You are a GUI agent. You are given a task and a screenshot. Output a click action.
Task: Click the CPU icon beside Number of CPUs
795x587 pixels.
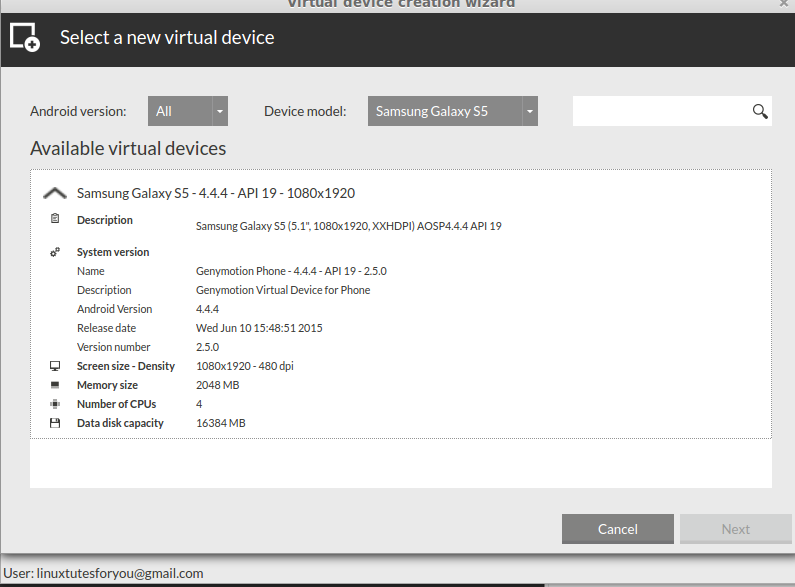[55, 404]
